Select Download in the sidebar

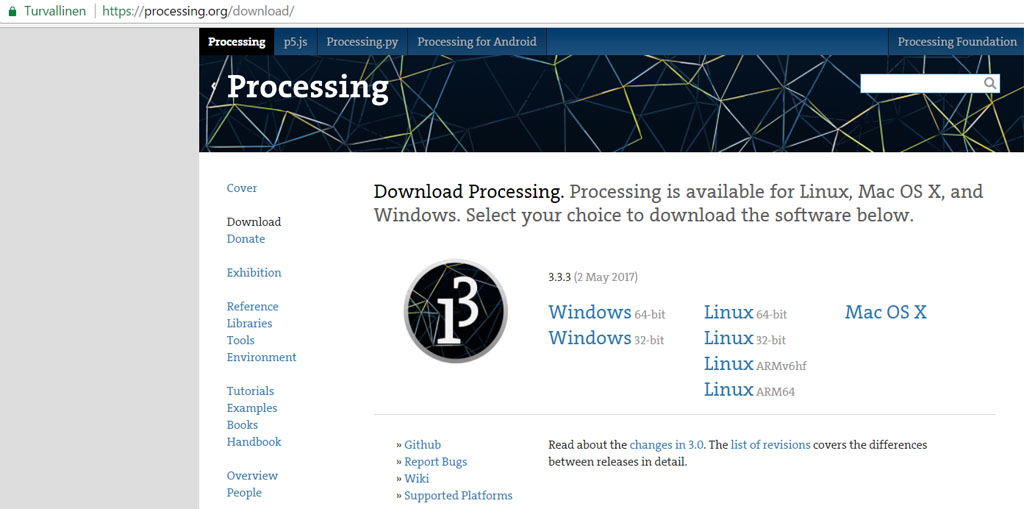coord(254,222)
